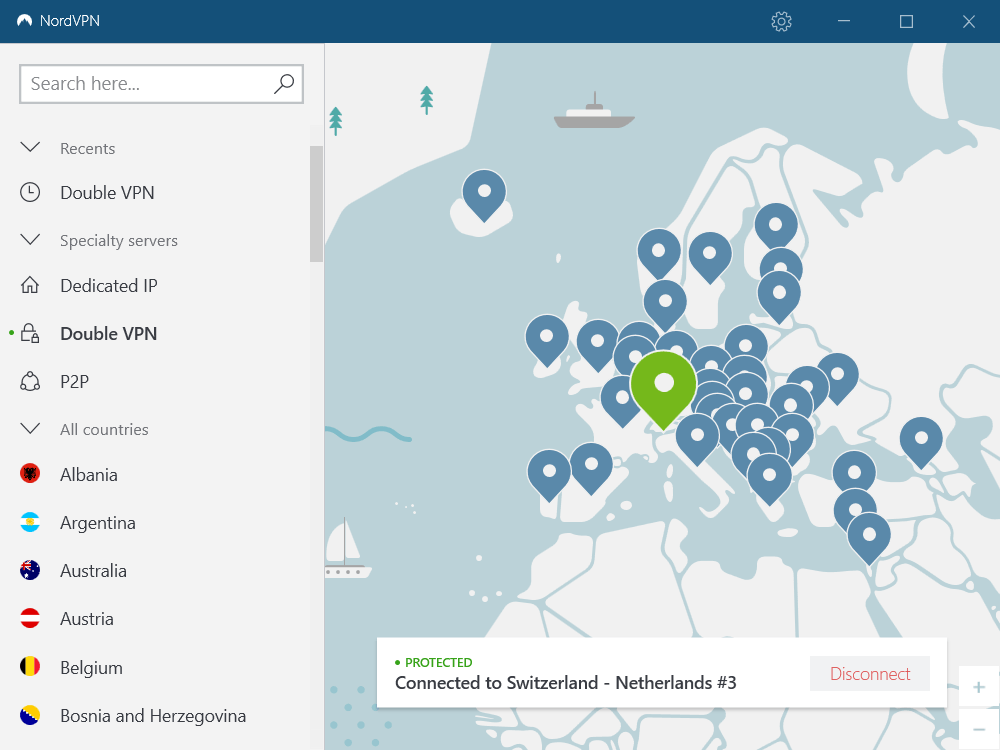Viewport: 1000px width, 750px height.
Task: Select the Albania flag icon
Action: 30,474
